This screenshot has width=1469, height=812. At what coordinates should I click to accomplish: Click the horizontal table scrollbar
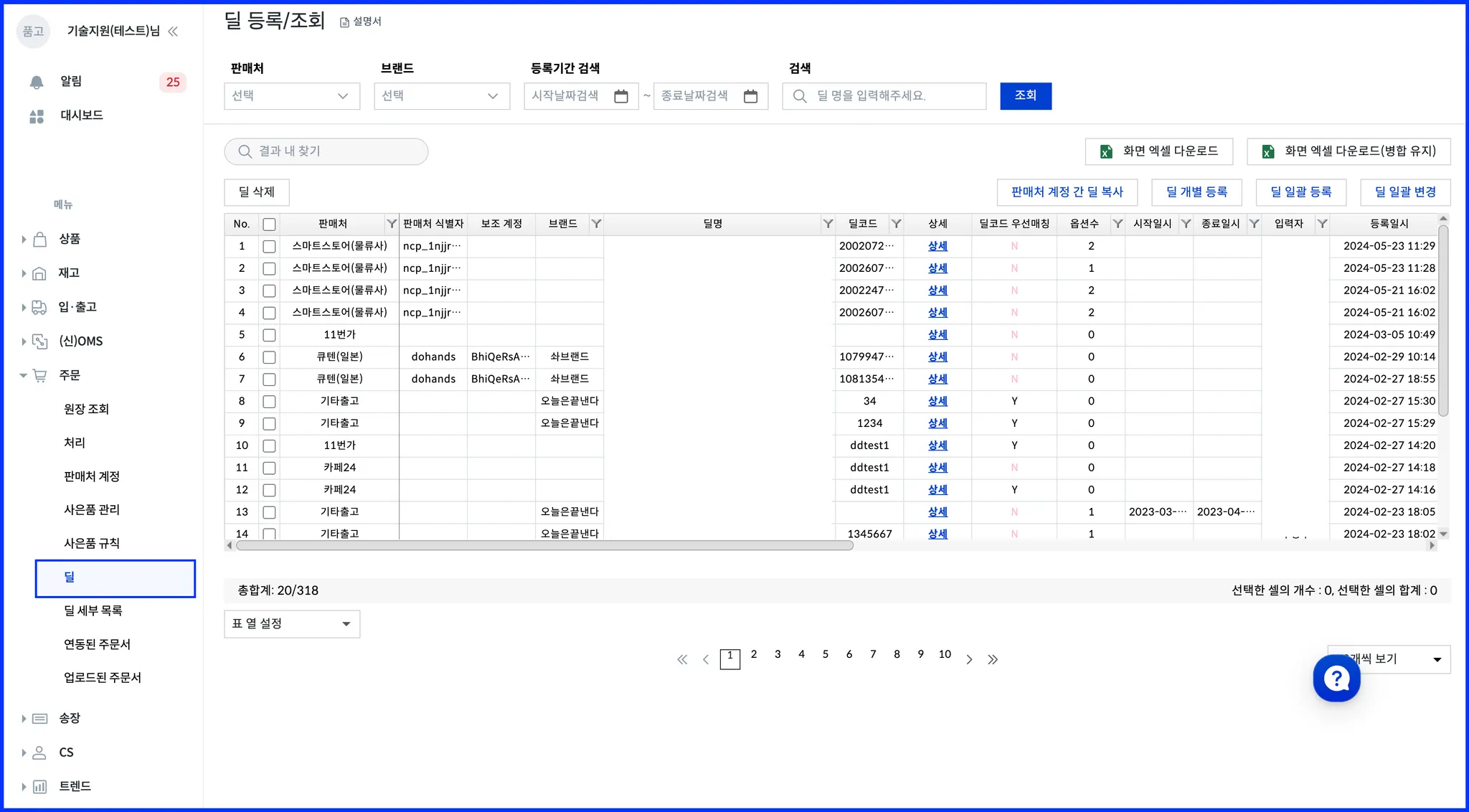(545, 546)
